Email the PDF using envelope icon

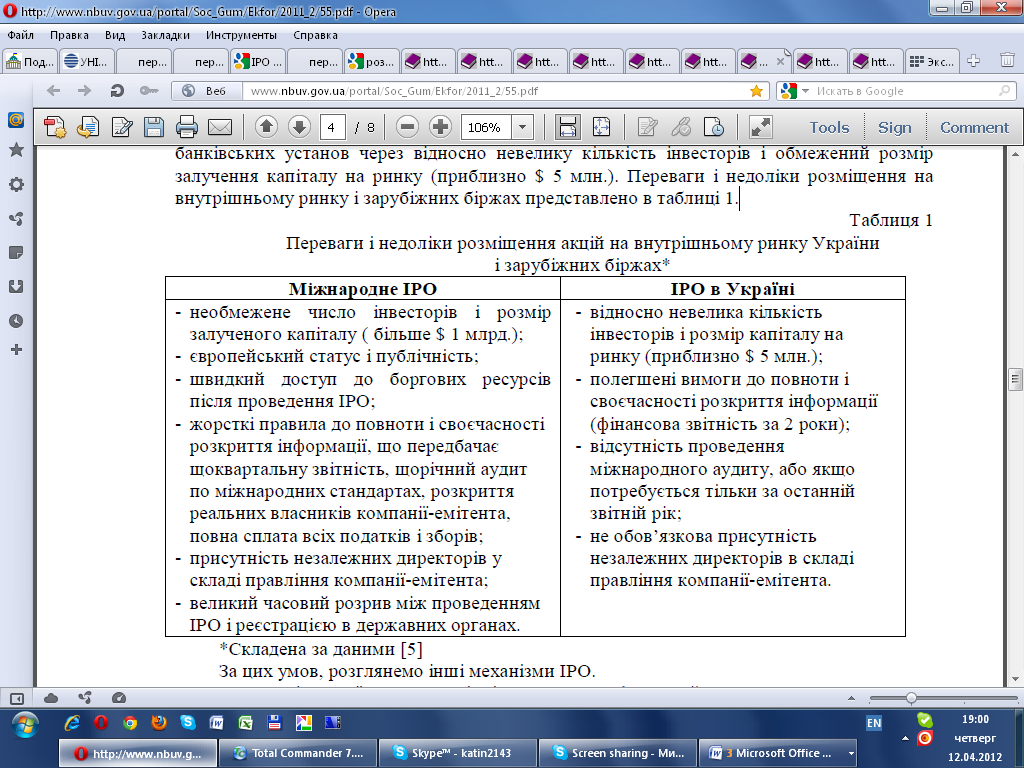(220, 127)
